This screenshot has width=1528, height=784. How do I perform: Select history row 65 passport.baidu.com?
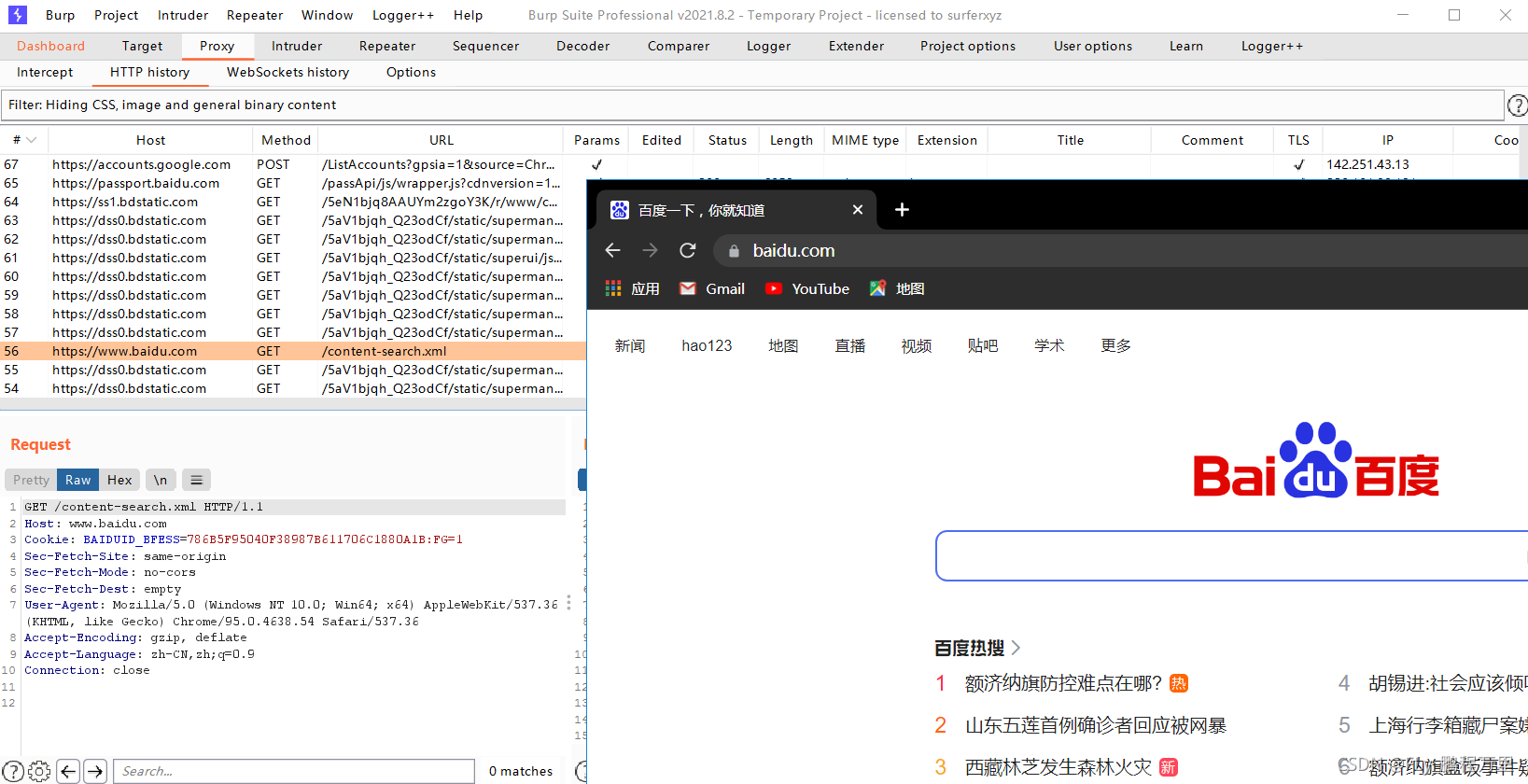[293, 183]
